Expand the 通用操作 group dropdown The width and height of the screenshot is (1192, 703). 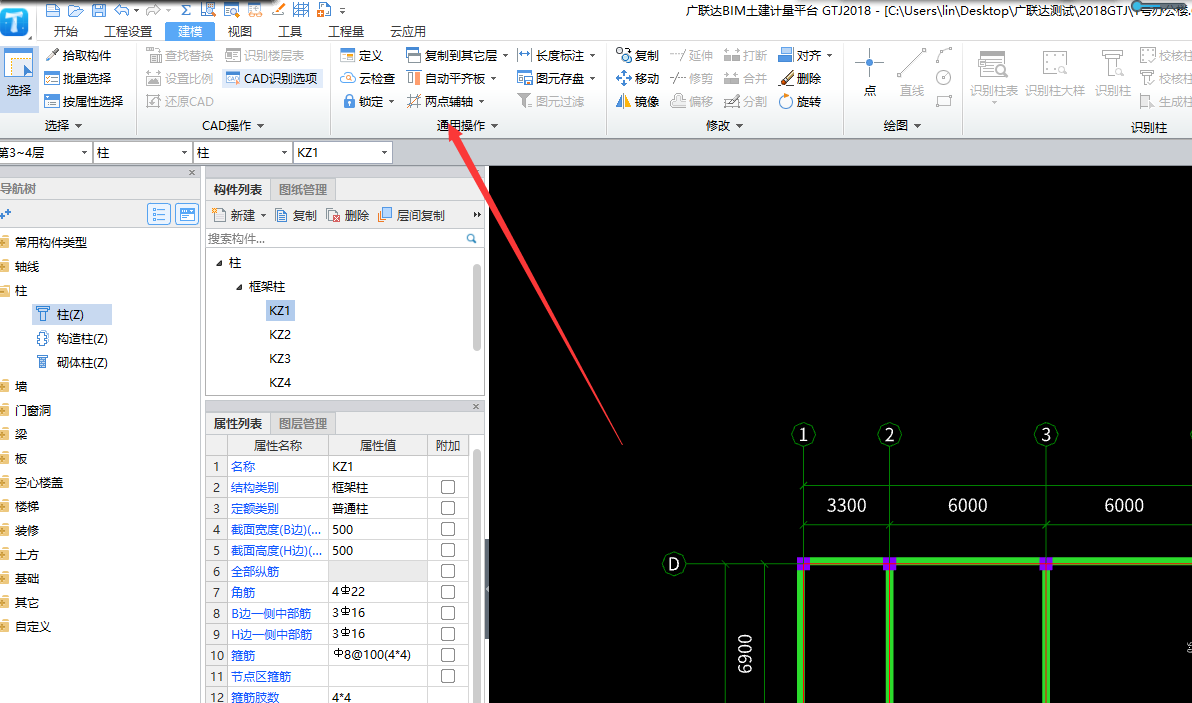[x=495, y=126]
